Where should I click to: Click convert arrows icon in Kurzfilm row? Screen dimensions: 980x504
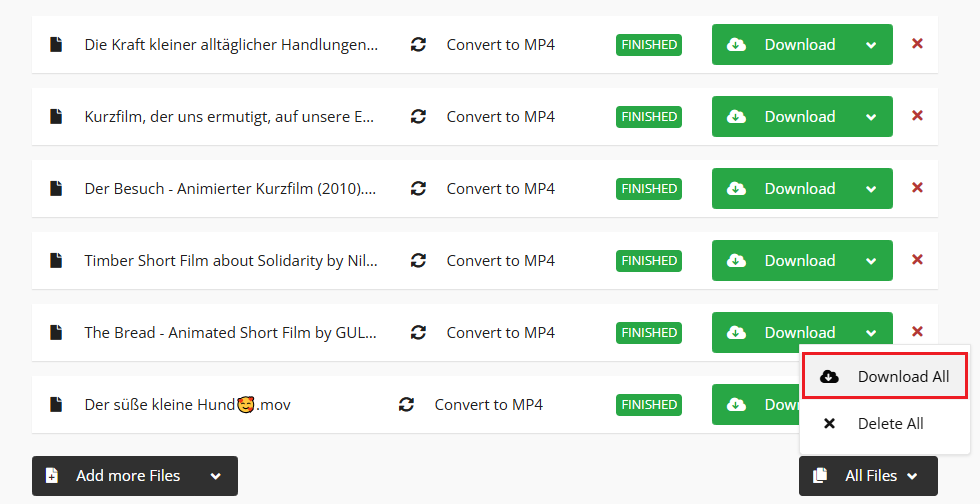[419, 117]
